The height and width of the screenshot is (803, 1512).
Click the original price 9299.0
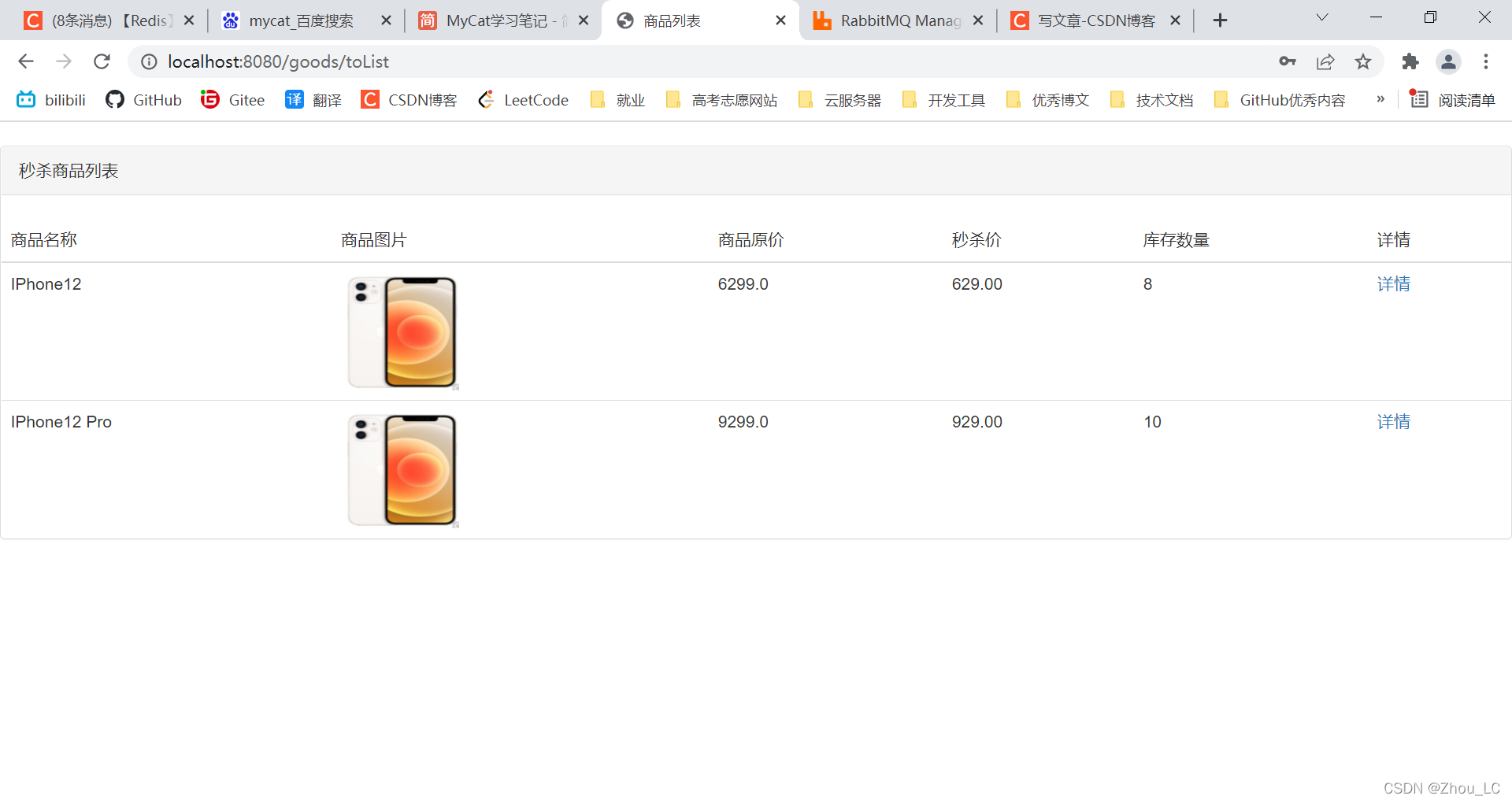pos(743,422)
